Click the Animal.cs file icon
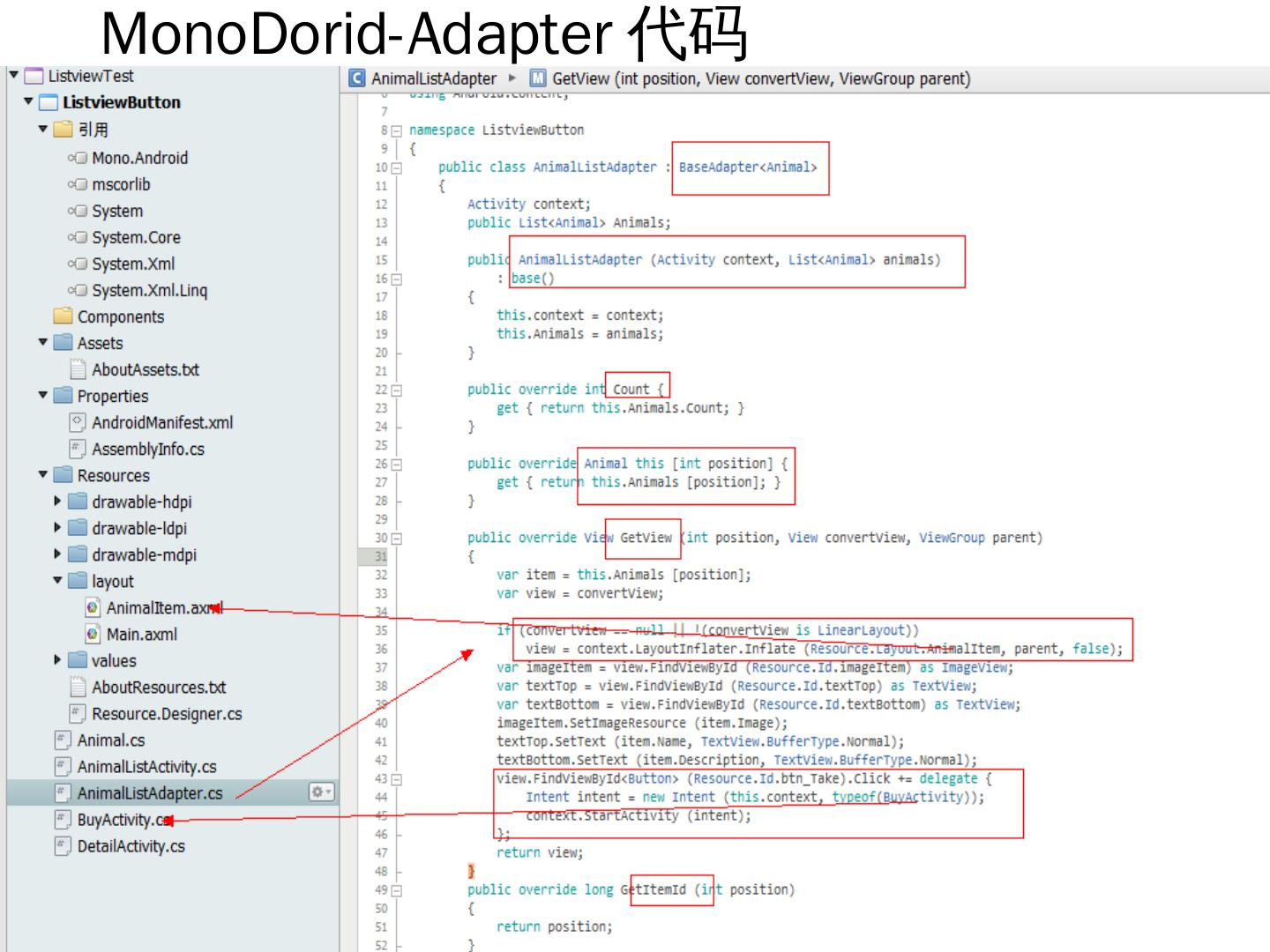This screenshot has height=952, width=1270. coord(63,740)
